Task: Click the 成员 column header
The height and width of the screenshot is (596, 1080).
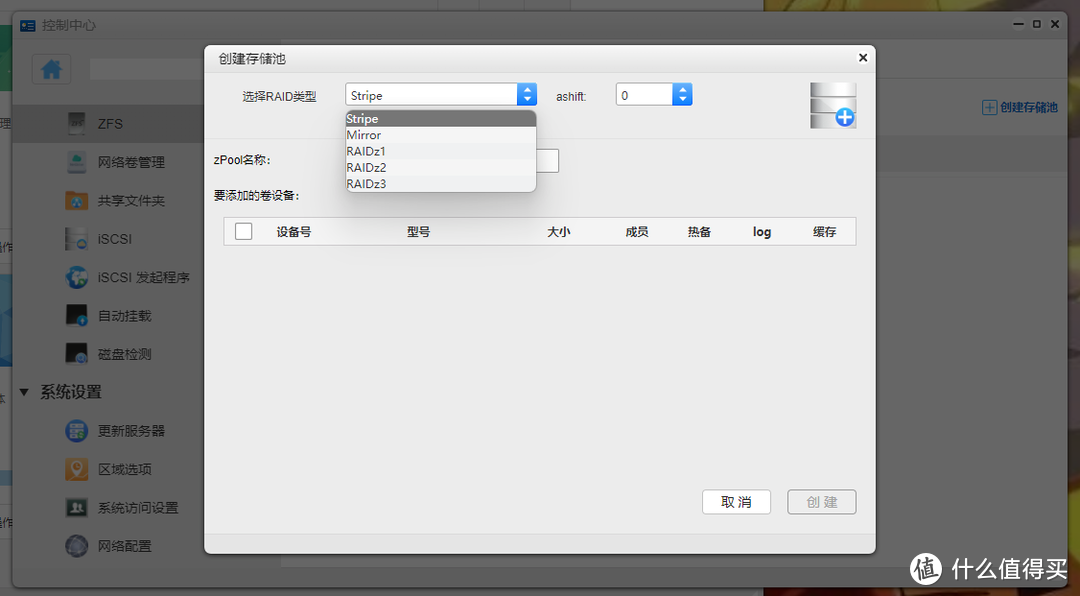Action: click(636, 232)
